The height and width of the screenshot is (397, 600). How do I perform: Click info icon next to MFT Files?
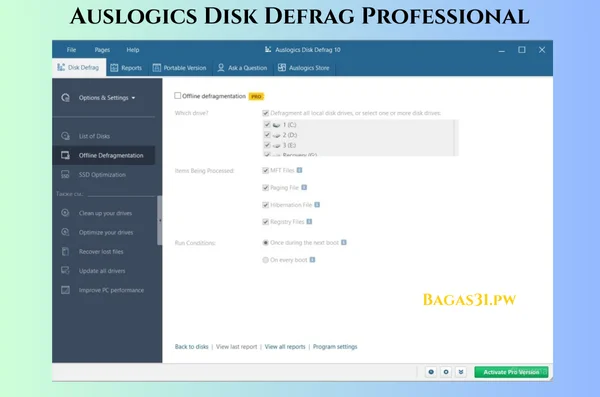[x=299, y=170]
